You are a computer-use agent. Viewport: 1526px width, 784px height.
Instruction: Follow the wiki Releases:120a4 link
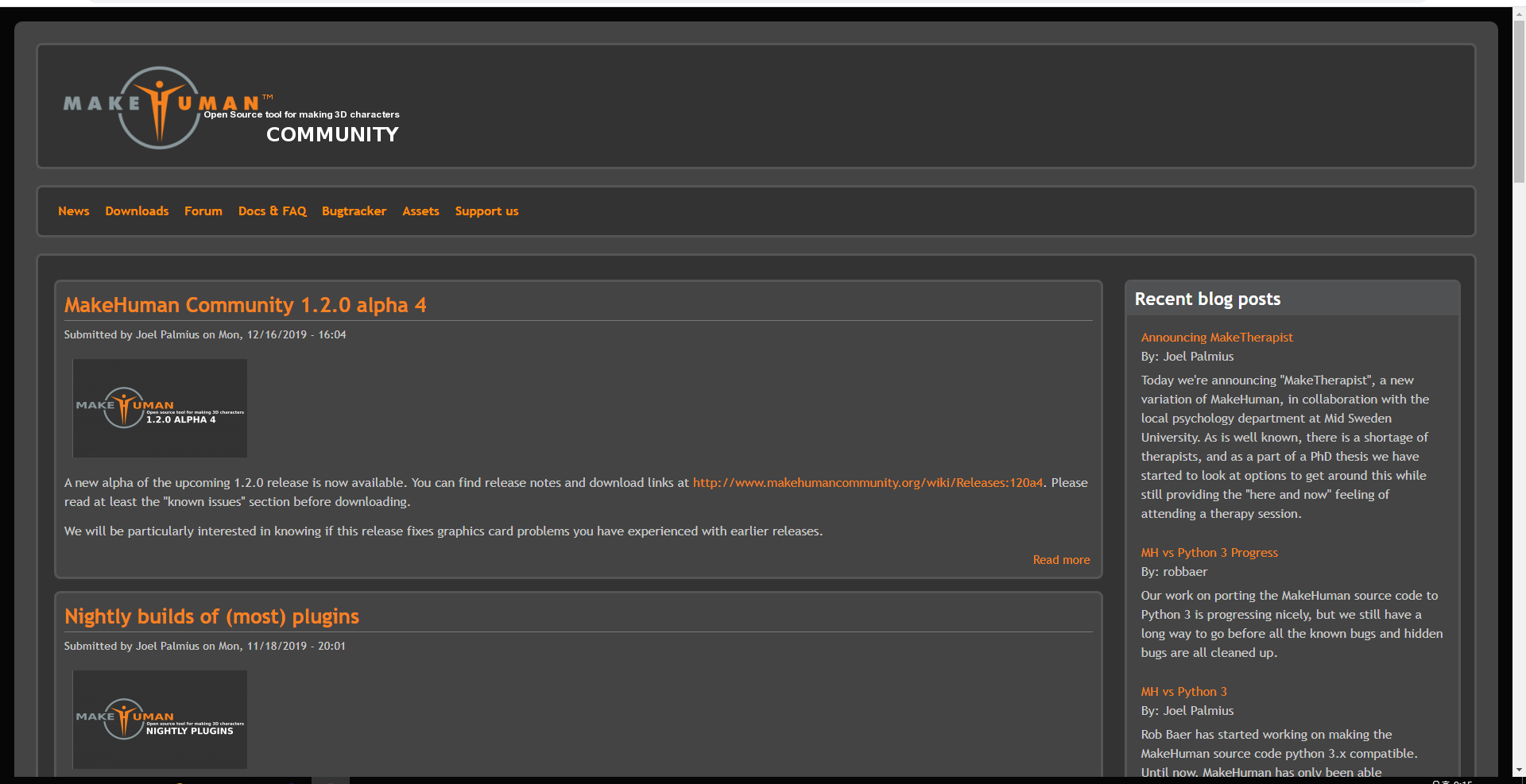868,483
